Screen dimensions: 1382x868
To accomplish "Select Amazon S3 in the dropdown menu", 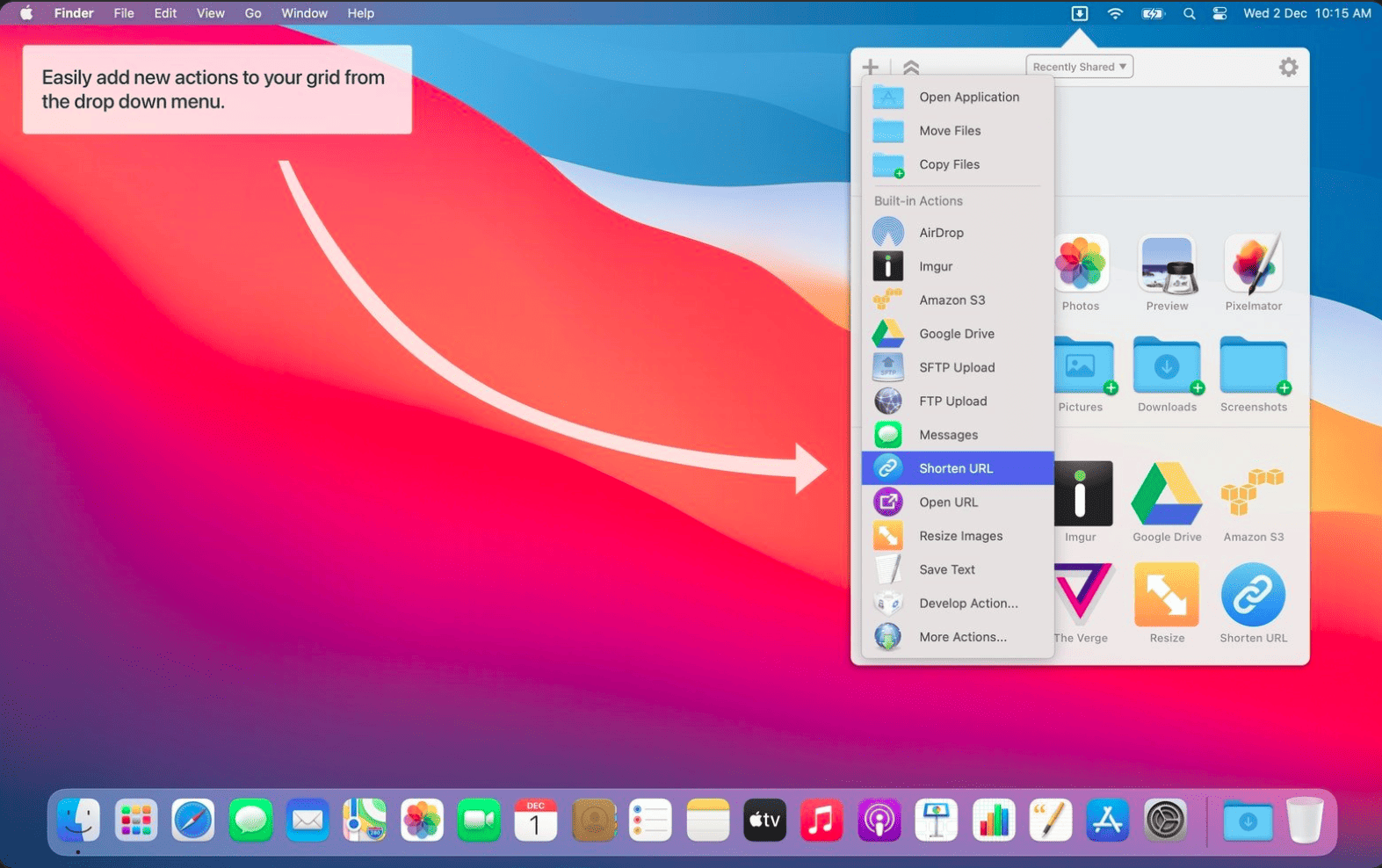I will (958, 300).
